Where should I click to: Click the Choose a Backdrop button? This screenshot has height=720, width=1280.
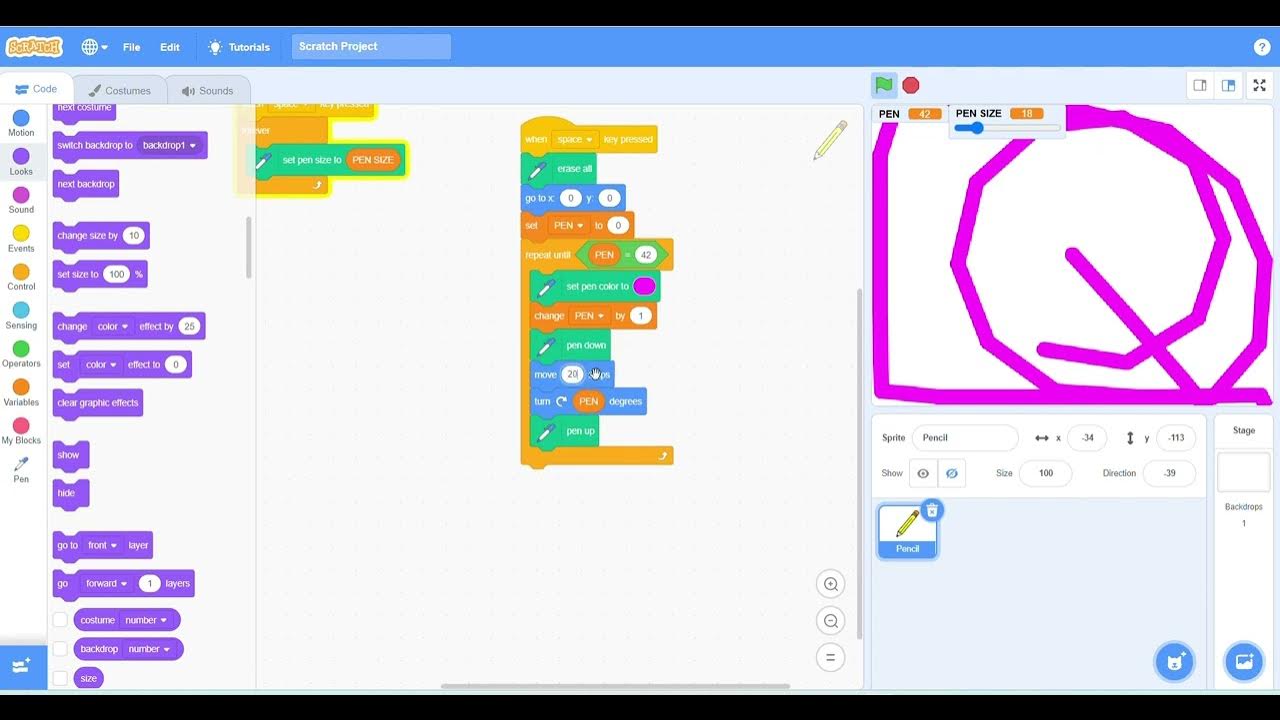click(x=1244, y=662)
